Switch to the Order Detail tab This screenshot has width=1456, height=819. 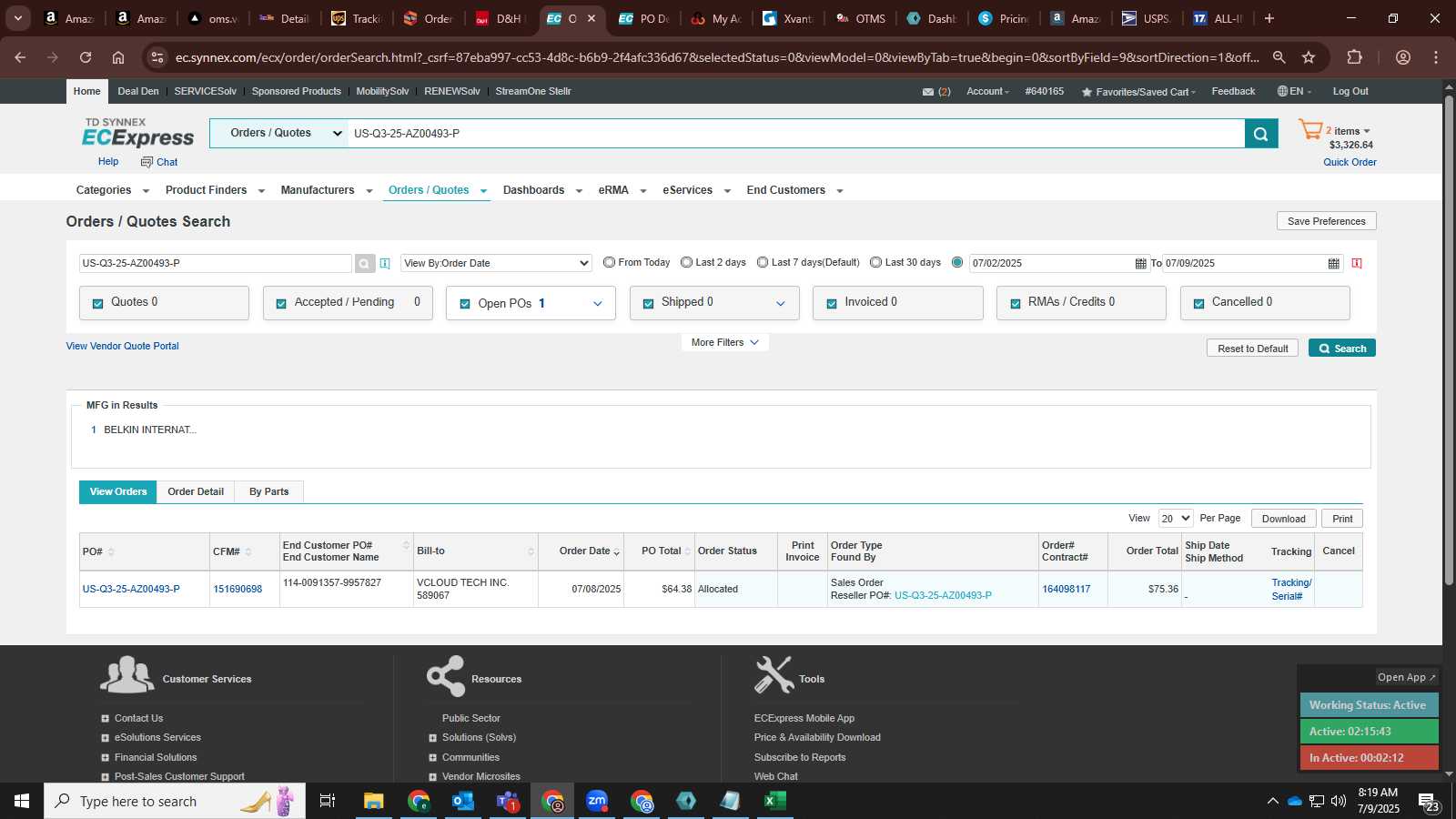coord(196,492)
